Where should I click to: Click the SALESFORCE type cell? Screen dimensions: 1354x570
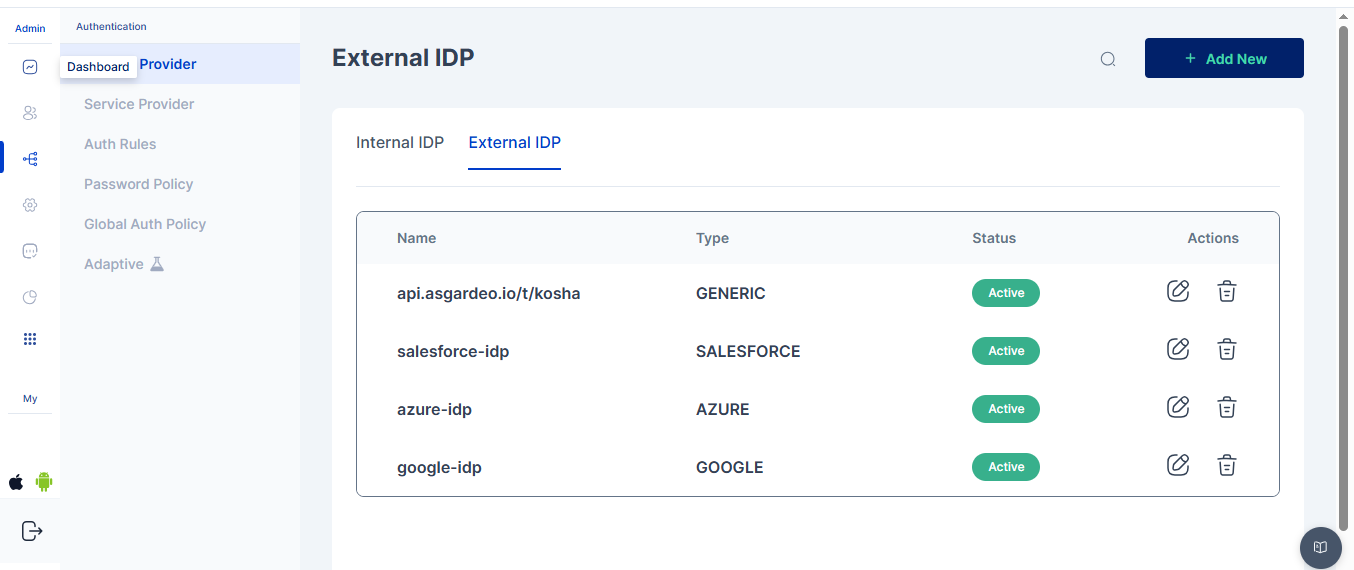pyautogui.click(x=748, y=351)
